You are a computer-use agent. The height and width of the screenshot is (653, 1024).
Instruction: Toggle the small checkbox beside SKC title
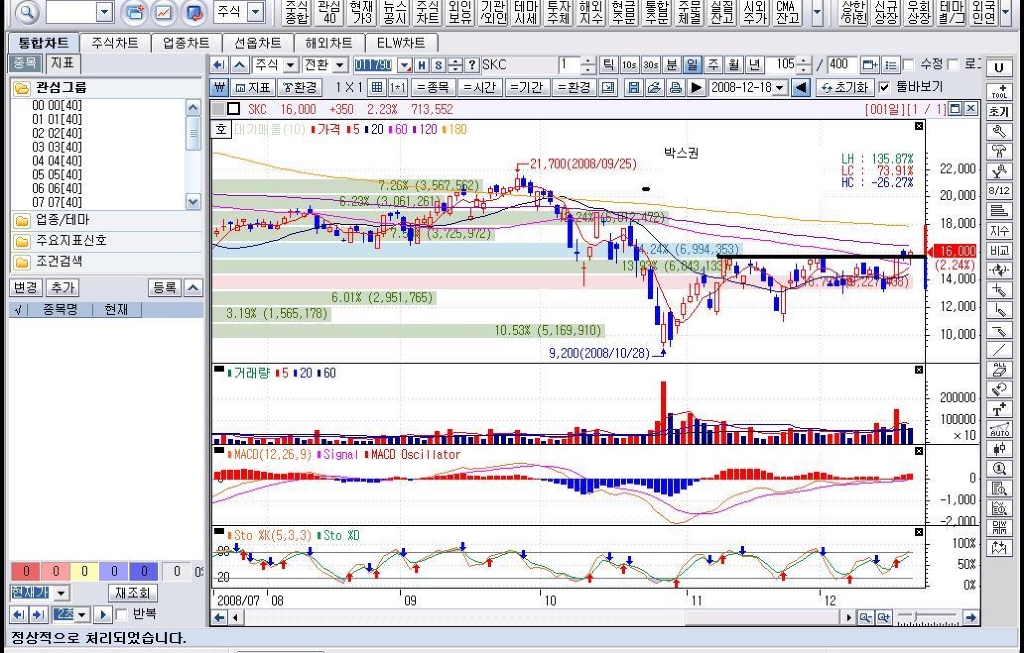tap(233, 109)
